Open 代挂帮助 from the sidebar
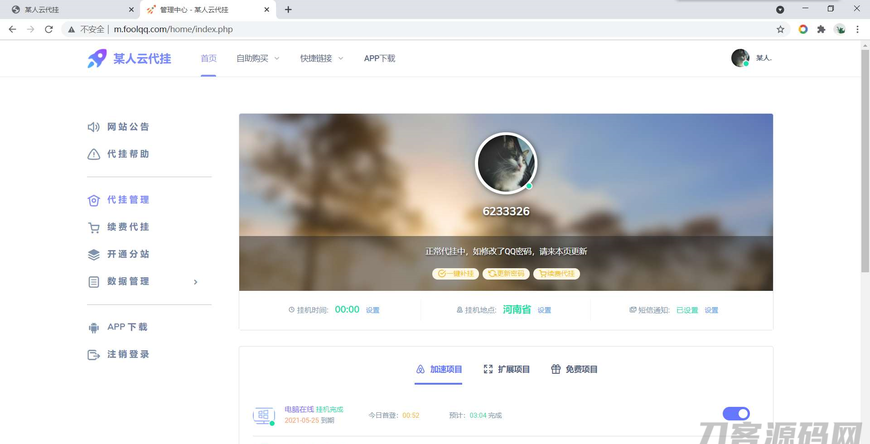Screen dimensions: 870x444 click(x=128, y=154)
